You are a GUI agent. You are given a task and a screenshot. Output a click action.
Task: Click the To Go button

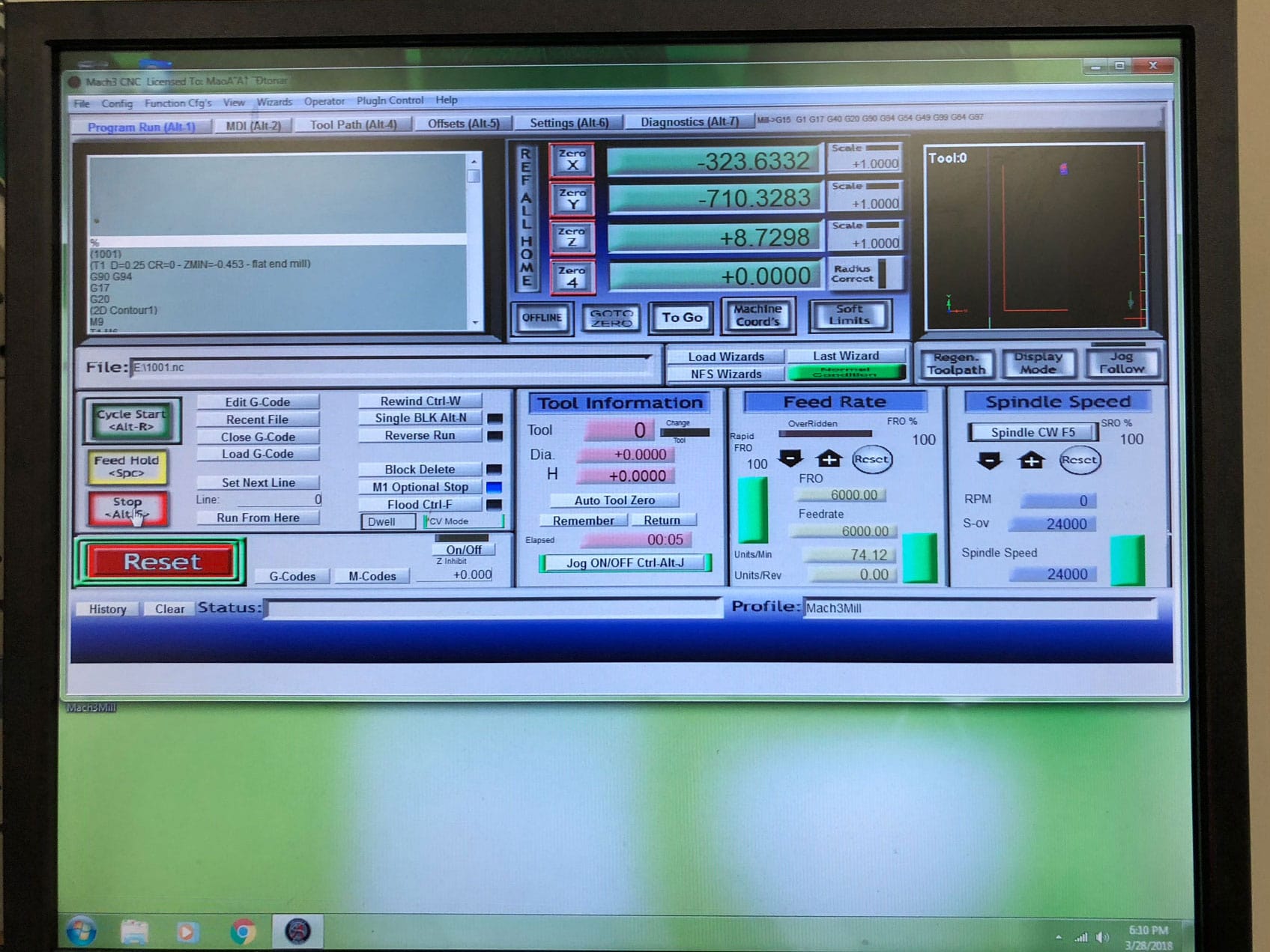(682, 318)
